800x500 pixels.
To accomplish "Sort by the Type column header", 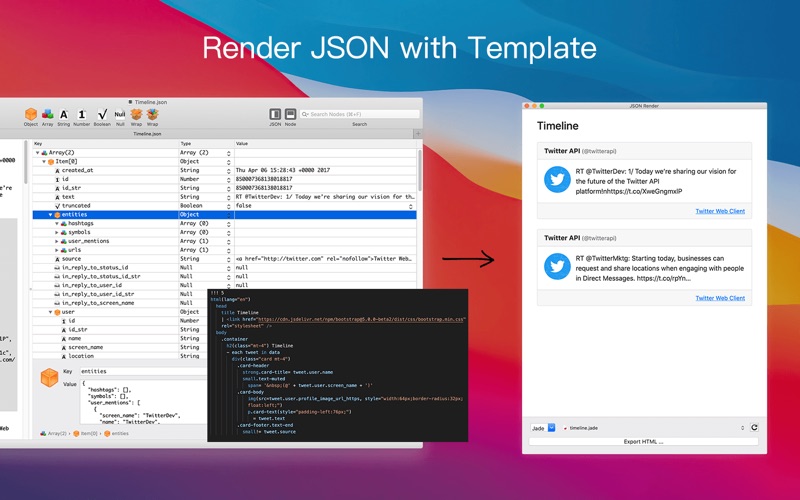I will 206,143.
